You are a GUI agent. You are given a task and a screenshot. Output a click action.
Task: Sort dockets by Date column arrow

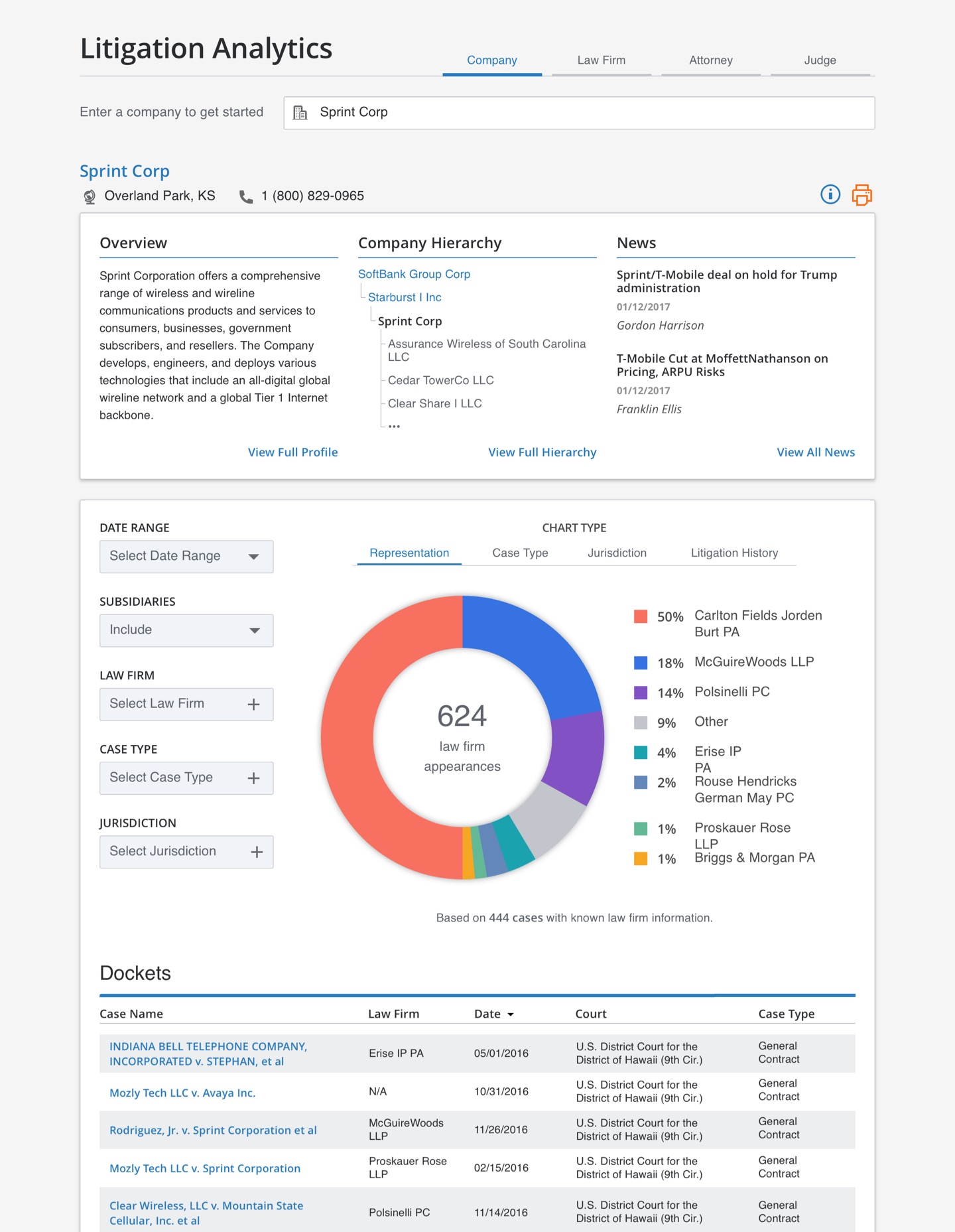pyautogui.click(x=511, y=1014)
